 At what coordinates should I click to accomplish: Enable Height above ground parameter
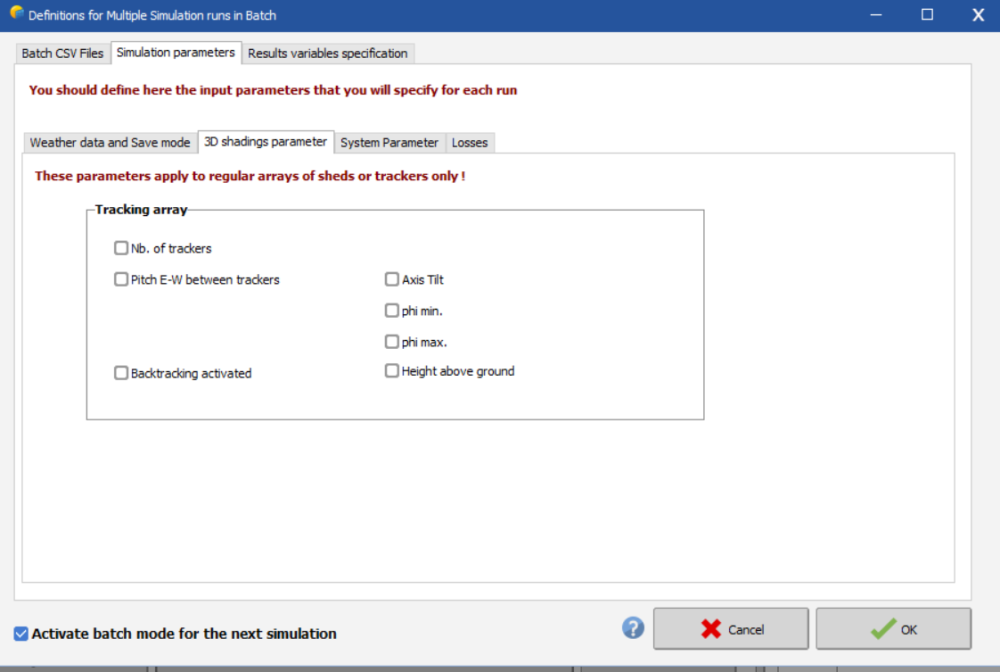click(x=392, y=371)
